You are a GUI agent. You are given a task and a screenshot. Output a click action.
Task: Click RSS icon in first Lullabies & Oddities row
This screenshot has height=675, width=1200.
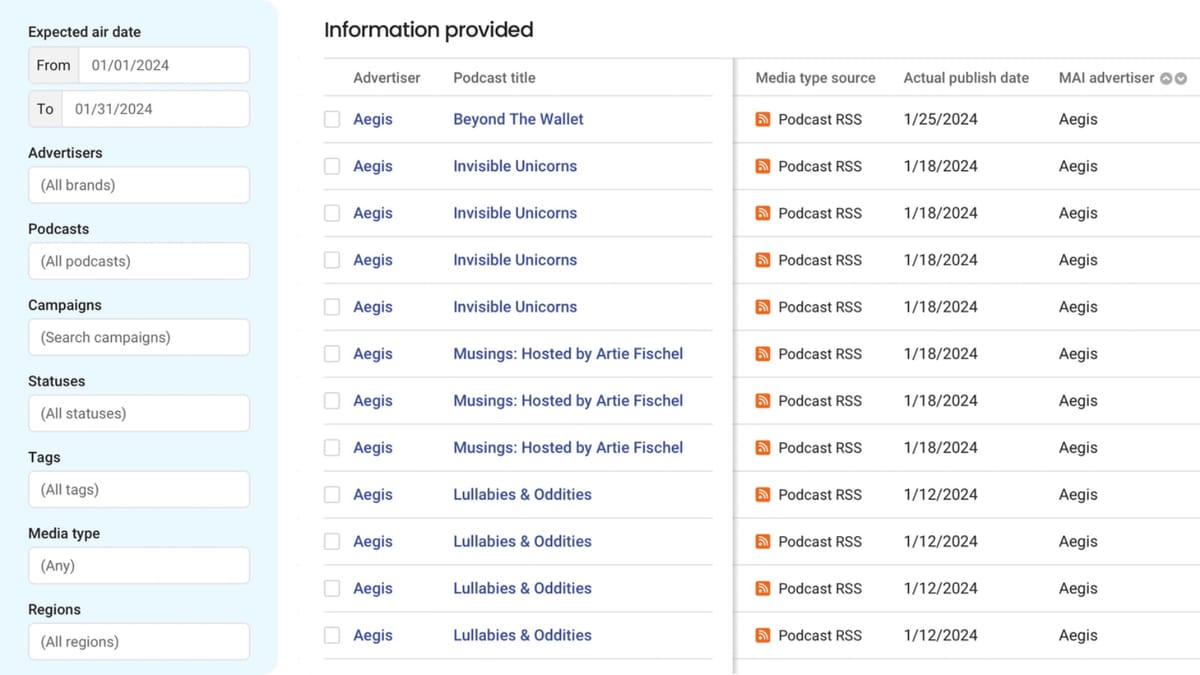coord(763,495)
